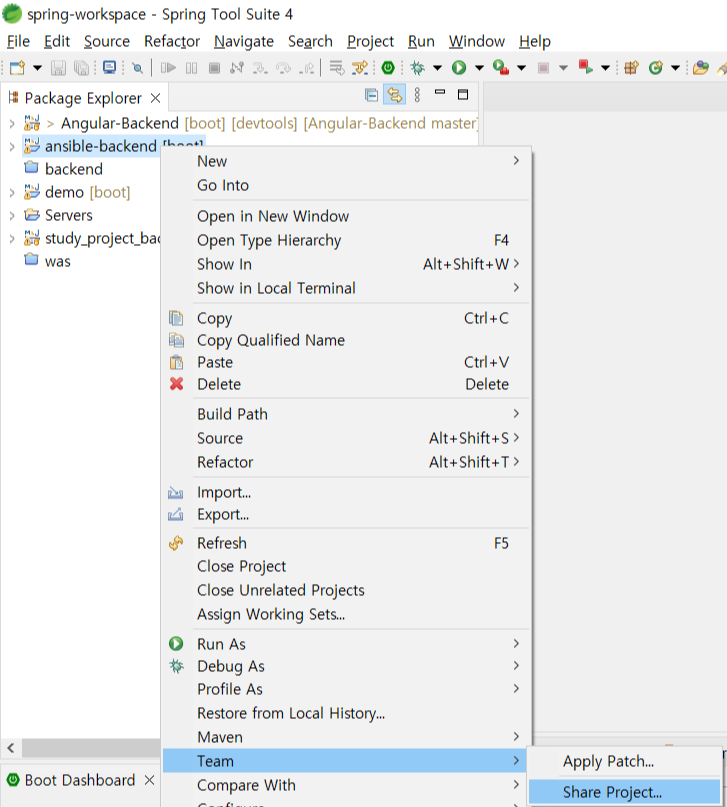Viewport: 727px width, 807px height.
Task: Click the Step Over icon
Action: point(283,67)
